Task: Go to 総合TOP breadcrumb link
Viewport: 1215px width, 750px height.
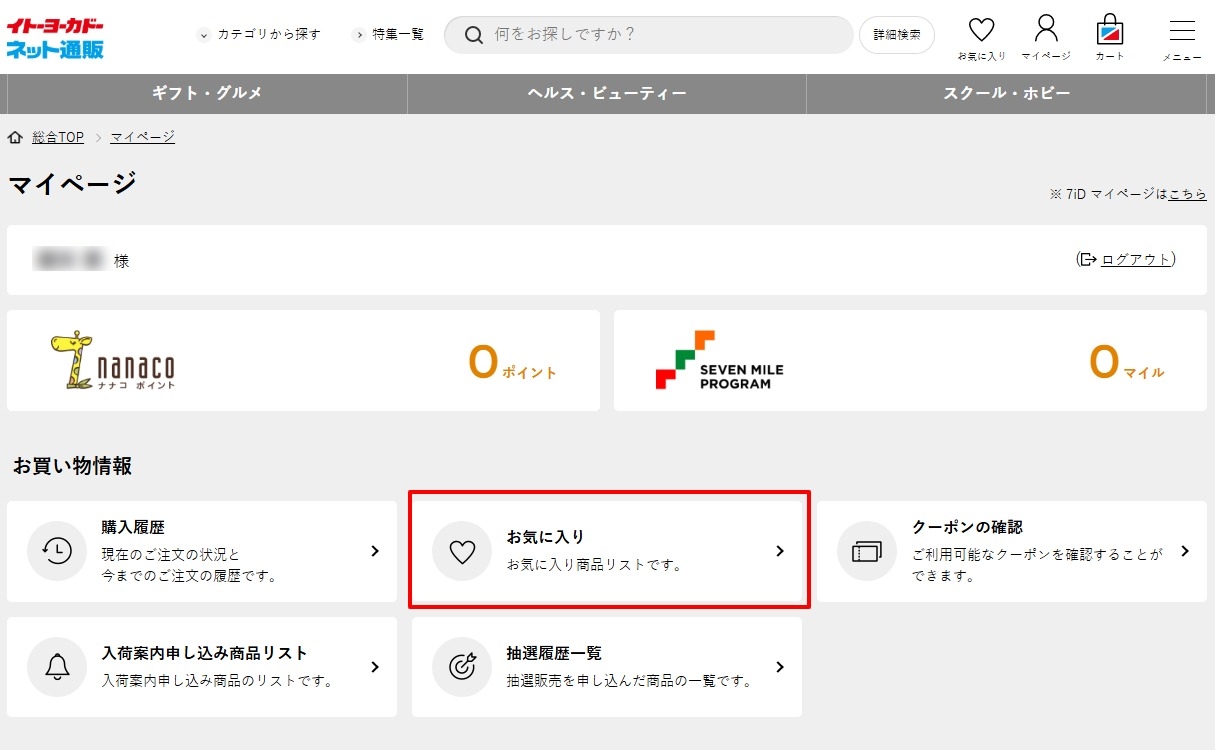Action: coord(58,137)
